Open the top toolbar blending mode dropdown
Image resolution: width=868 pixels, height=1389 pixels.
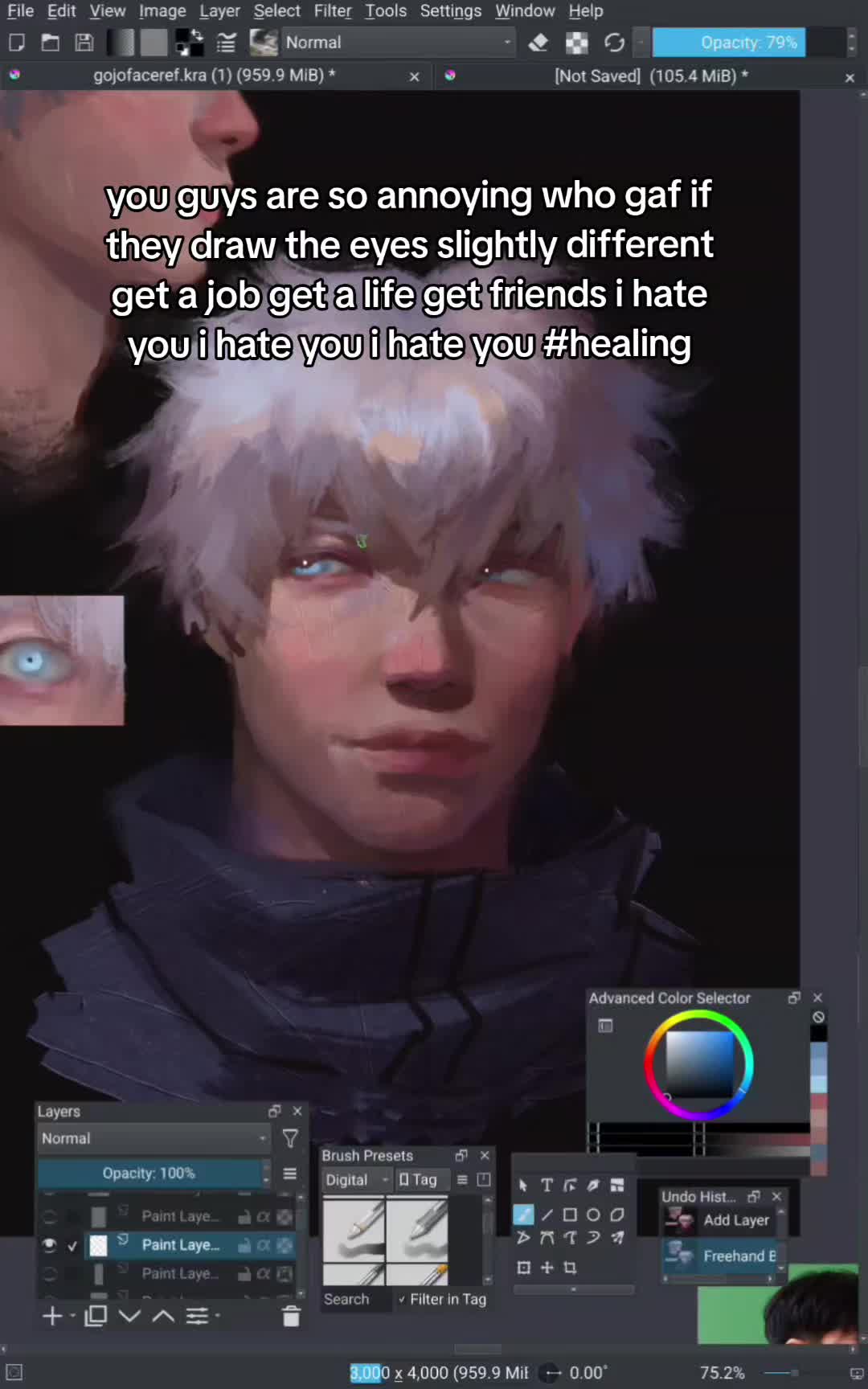pos(399,43)
